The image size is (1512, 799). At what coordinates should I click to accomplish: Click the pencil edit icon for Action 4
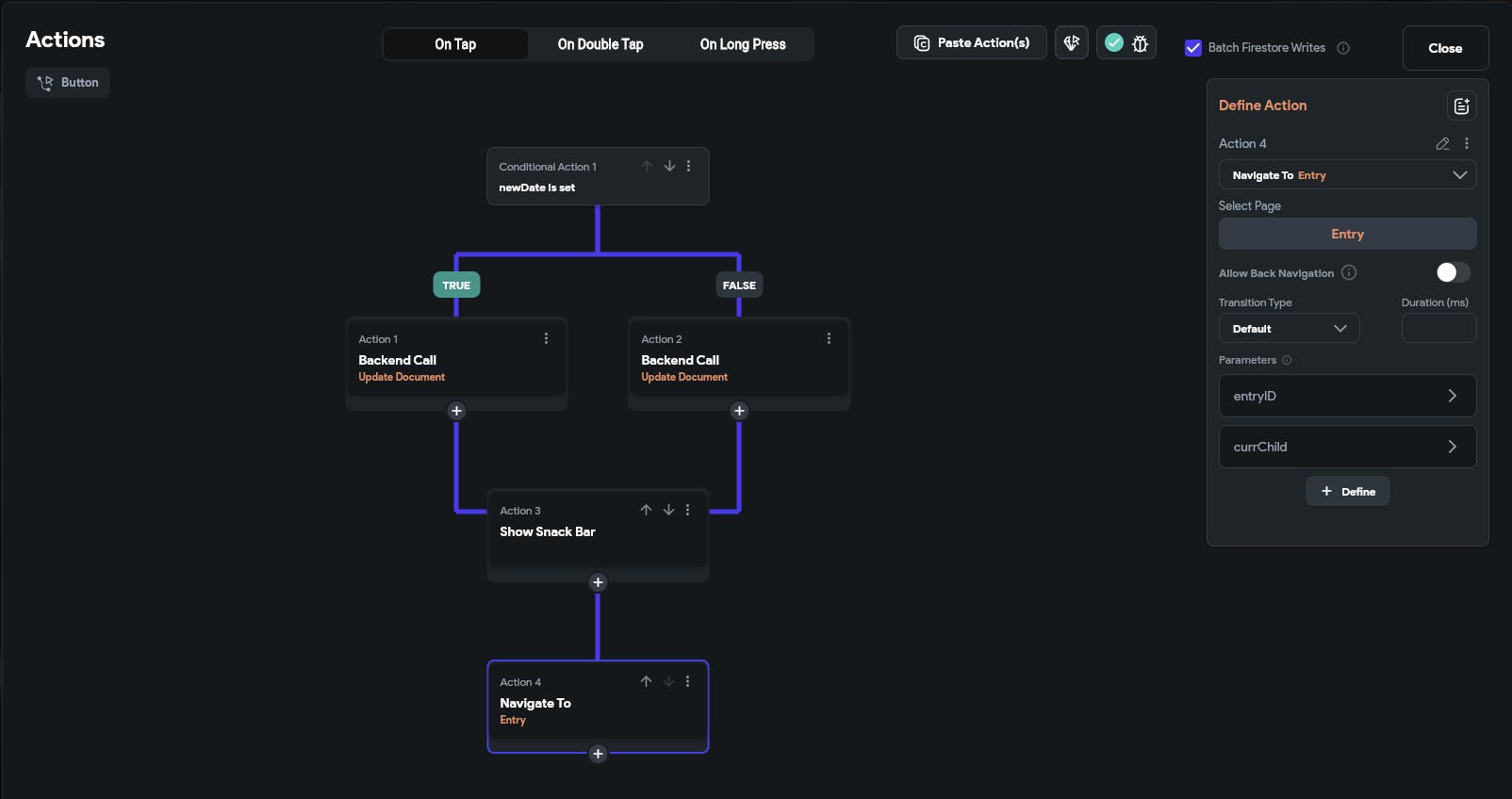[1442, 144]
